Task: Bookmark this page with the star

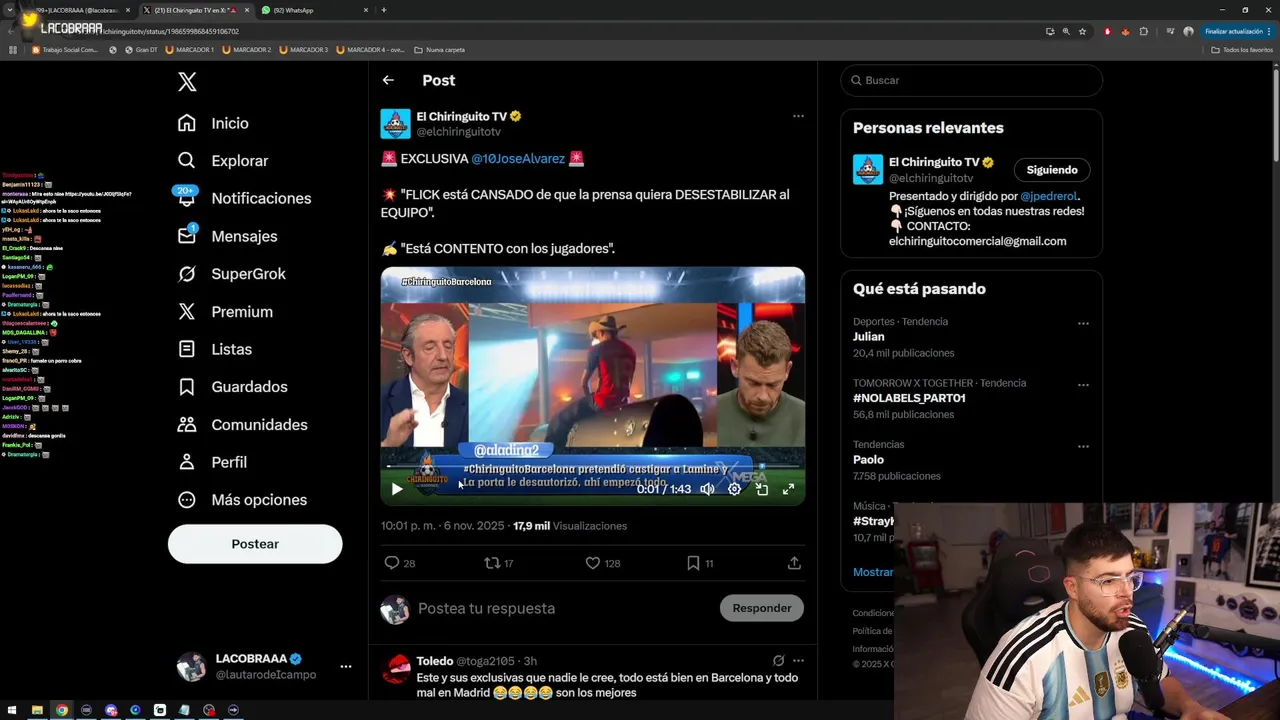Action: pos(1082,31)
